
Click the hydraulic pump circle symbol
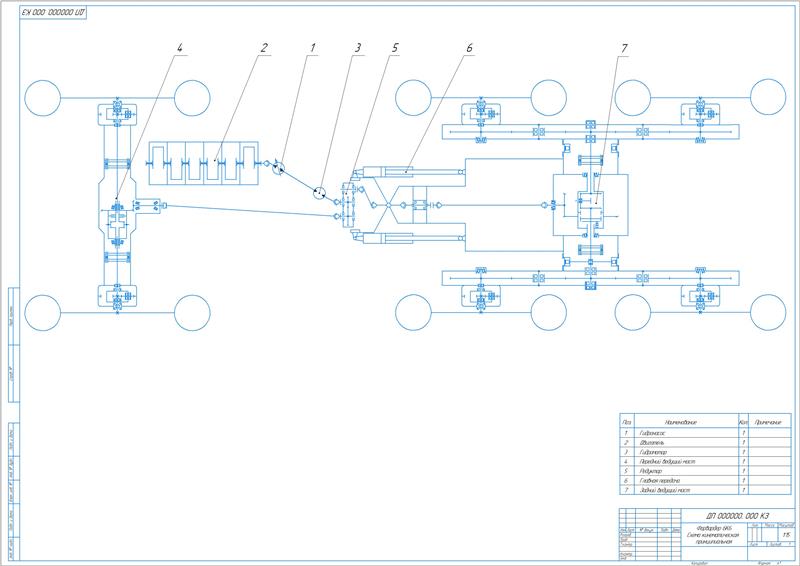click(x=278, y=168)
